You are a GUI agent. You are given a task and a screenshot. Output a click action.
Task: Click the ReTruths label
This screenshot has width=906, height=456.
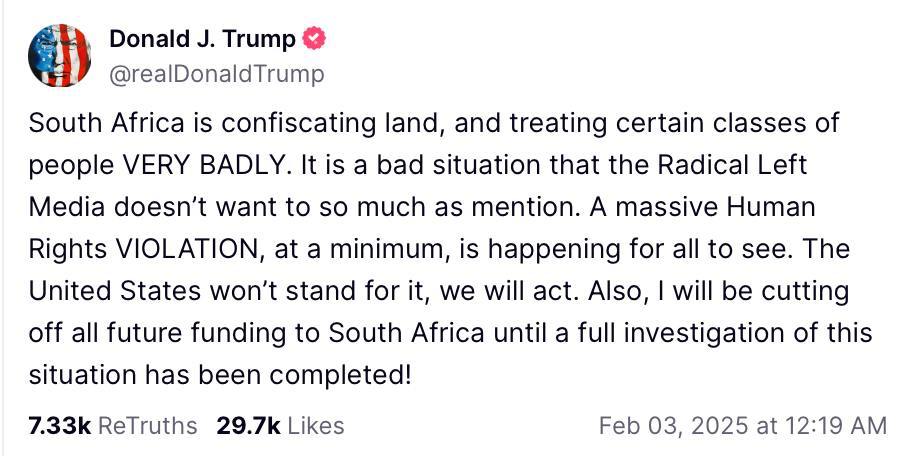click(x=148, y=425)
